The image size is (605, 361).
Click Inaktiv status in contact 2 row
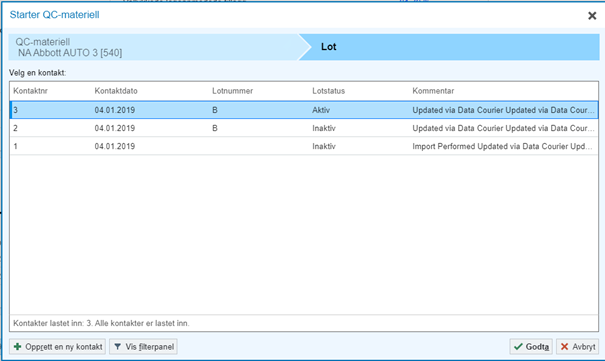click(324, 128)
